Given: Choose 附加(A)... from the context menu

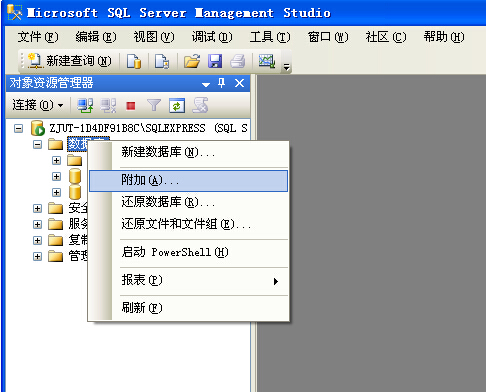Looking at the screenshot, I should (188, 181).
